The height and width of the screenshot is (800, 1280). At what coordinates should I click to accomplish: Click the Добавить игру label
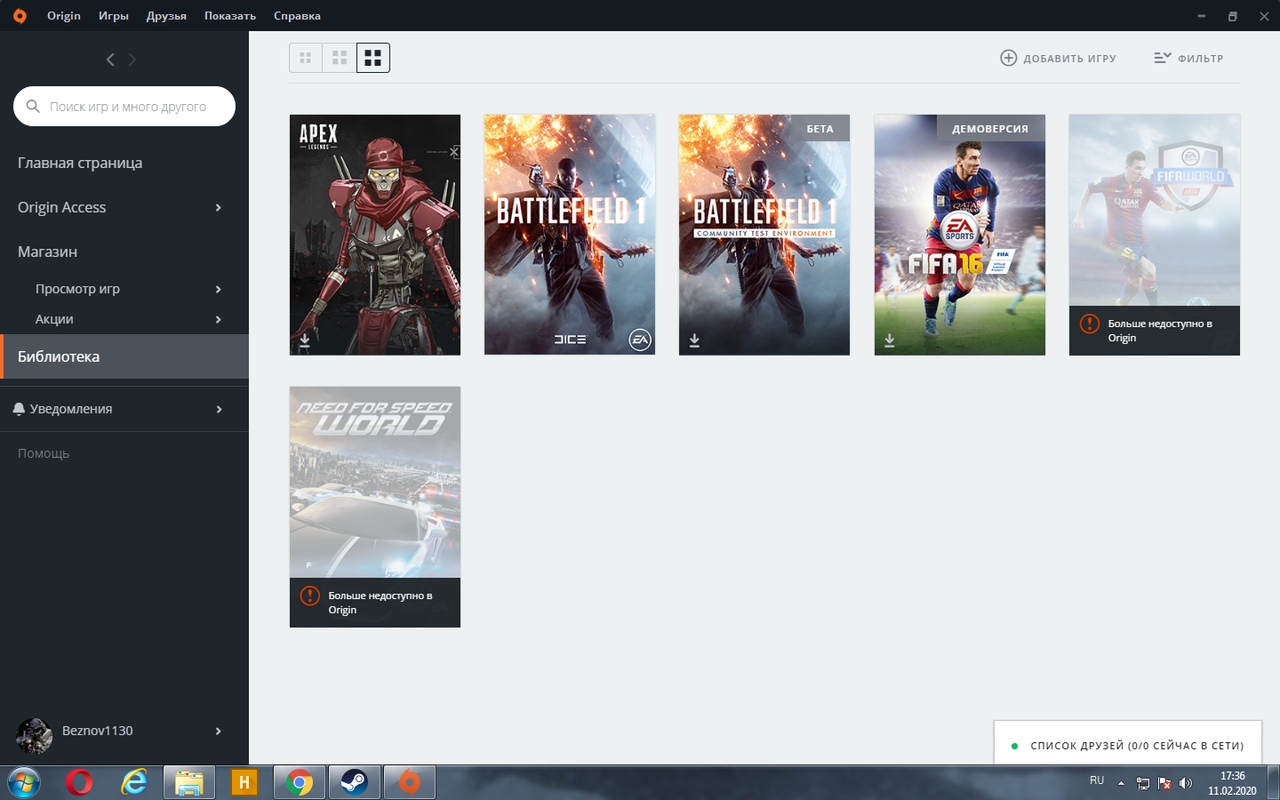tap(1070, 58)
